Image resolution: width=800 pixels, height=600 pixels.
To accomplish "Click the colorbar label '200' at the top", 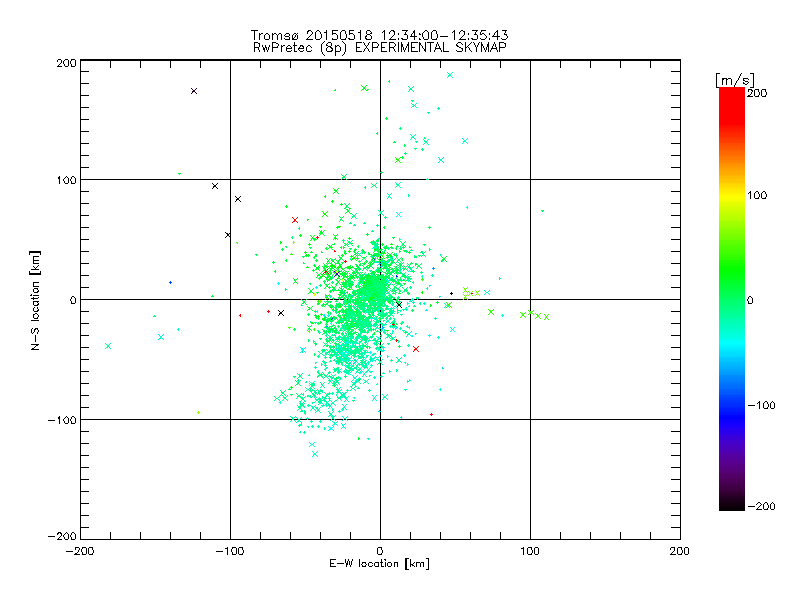I will (757, 93).
